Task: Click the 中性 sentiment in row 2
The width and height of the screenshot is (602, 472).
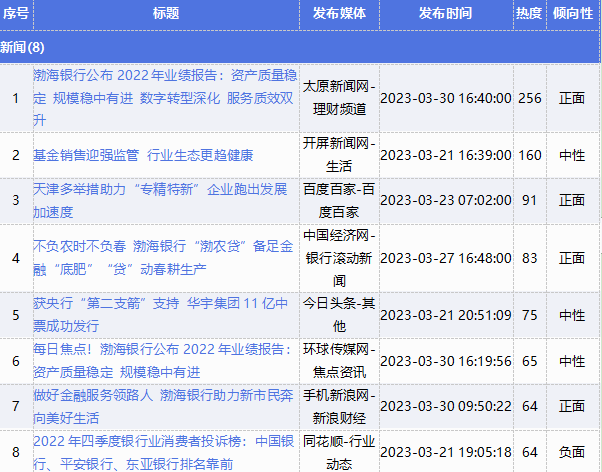Action: coord(572,156)
